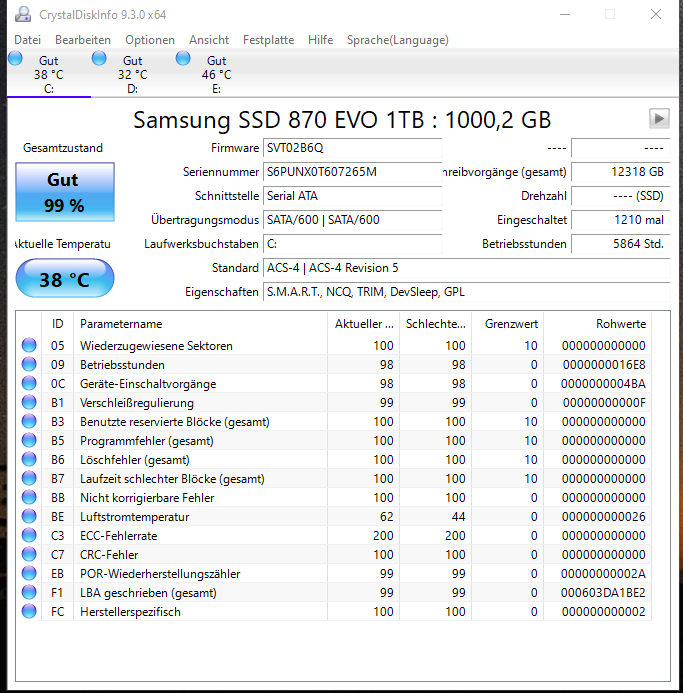The width and height of the screenshot is (683, 693).
Task: Click status icon of POR-Wiederherstellungszähler row
Action: pyautogui.click(x=29, y=573)
